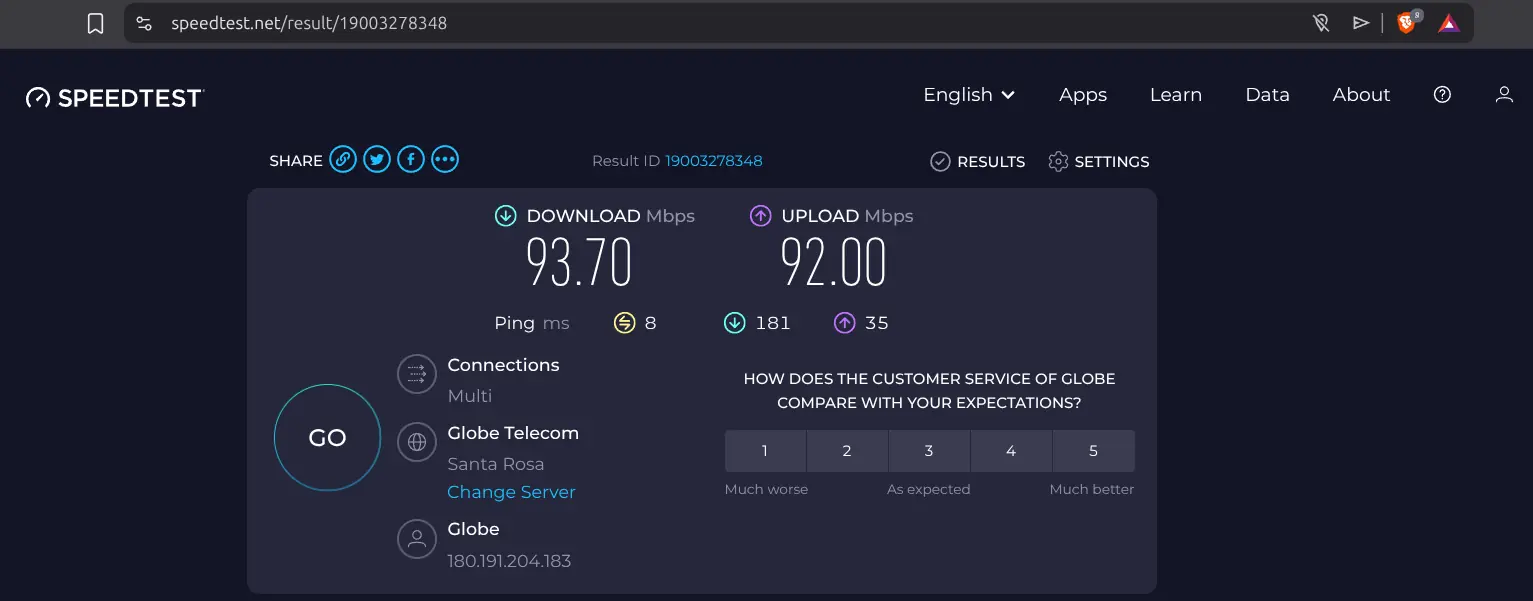Open the English language dropdown
Image resolution: width=1533 pixels, height=601 pixels.
(x=969, y=95)
